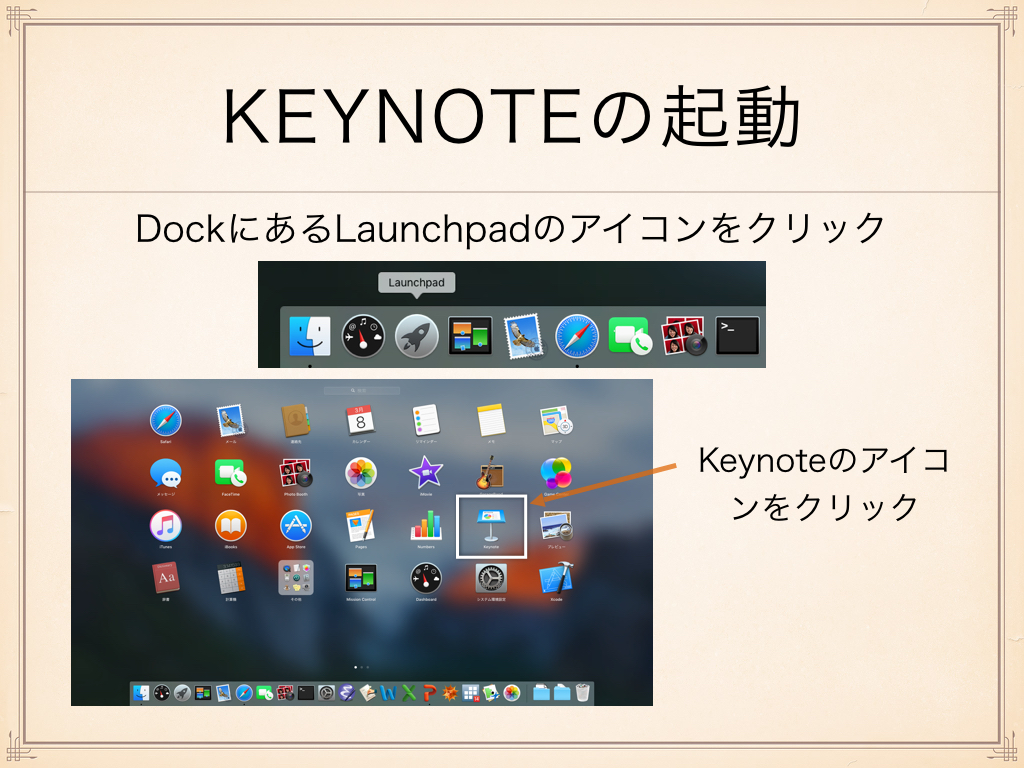Open FaceTime in the enlarged Dock close-up
Image resolution: width=1024 pixels, height=768 pixels.
pyautogui.click(x=630, y=336)
